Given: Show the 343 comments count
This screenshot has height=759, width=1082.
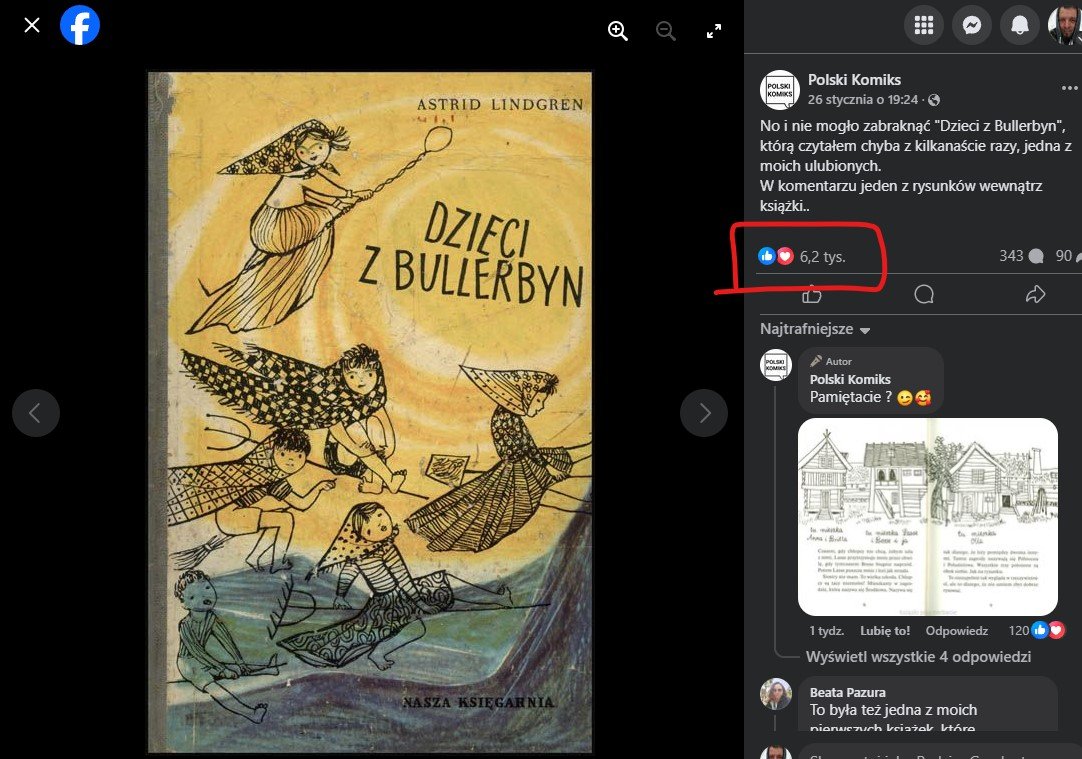Looking at the screenshot, I should [x=1021, y=256].
